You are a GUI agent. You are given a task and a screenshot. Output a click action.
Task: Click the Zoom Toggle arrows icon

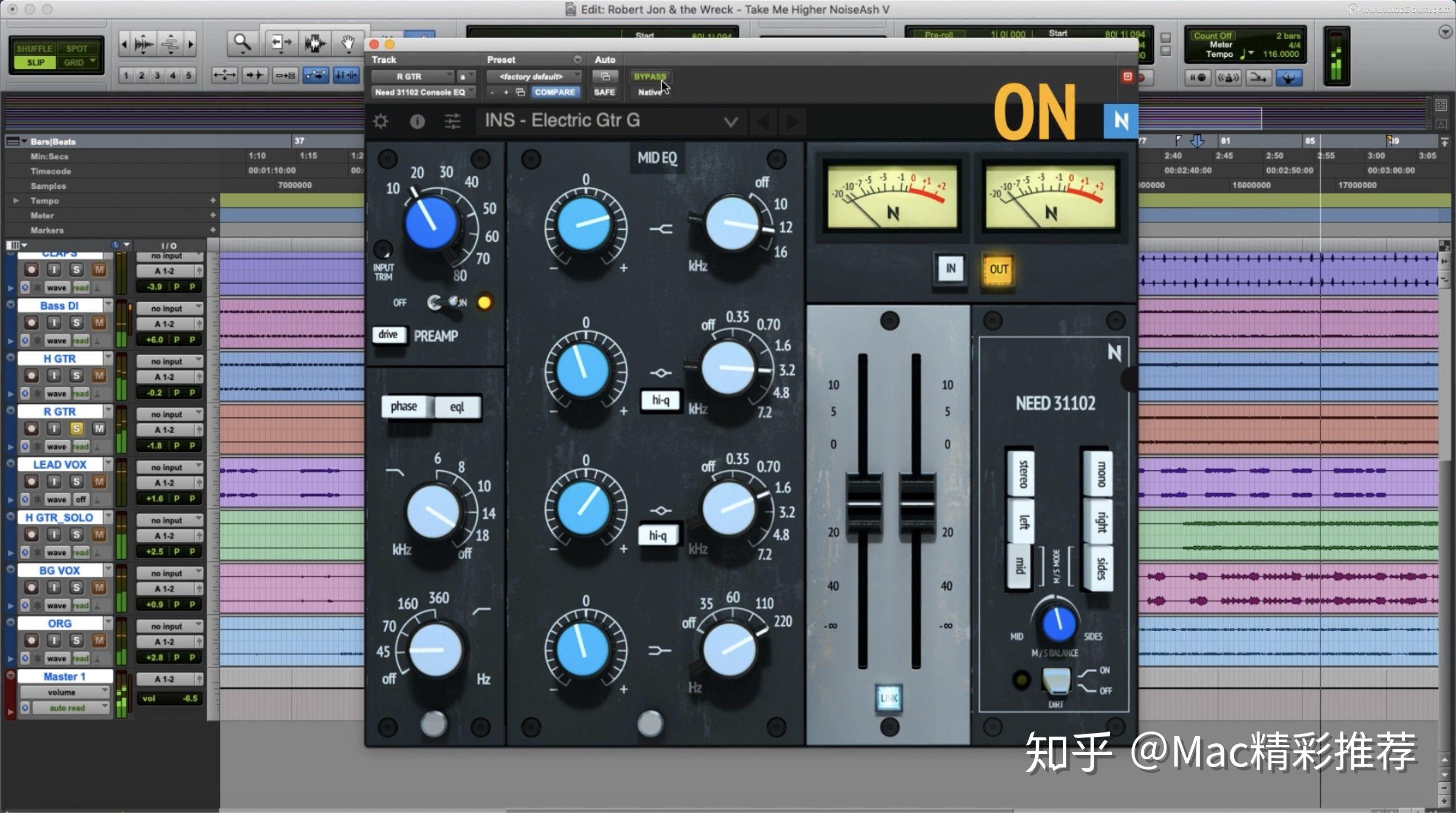[224, 75]
